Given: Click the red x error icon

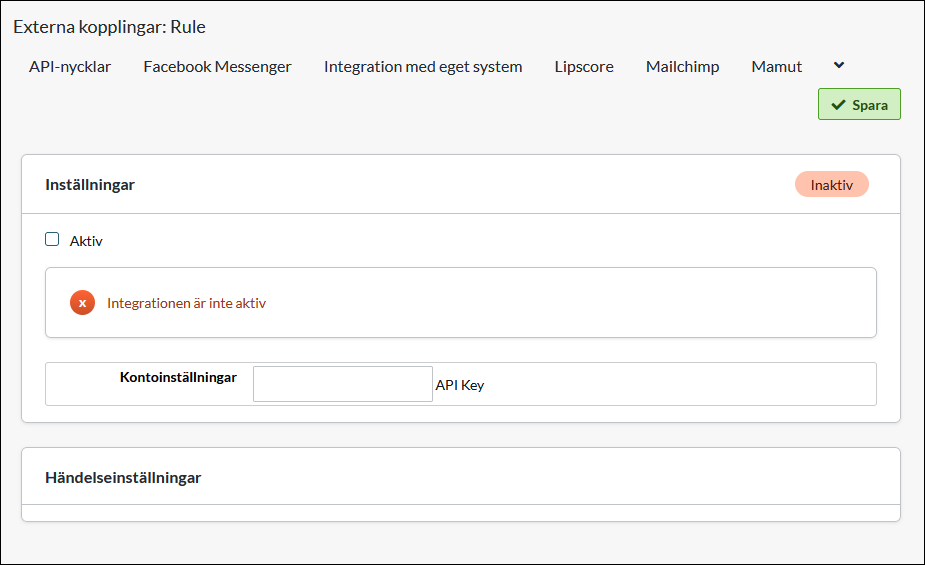Looking at the screenshot, I should pos(82,303).
